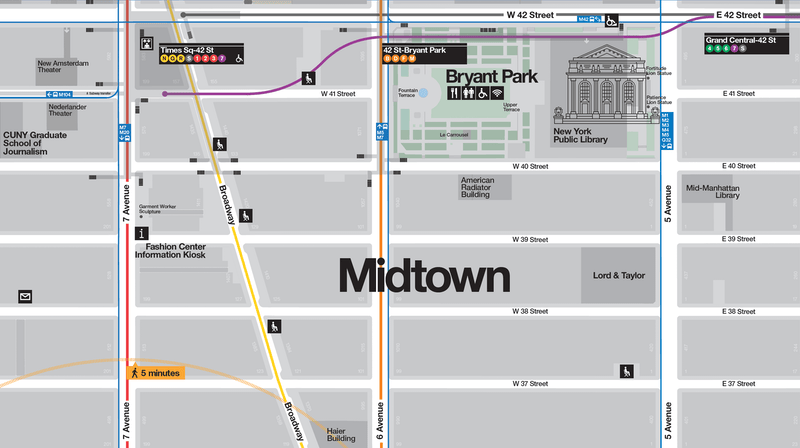This screenshot has width=800, height=448.
Task: Click the 'E 41 Street' label
Action: coord(738,94)
